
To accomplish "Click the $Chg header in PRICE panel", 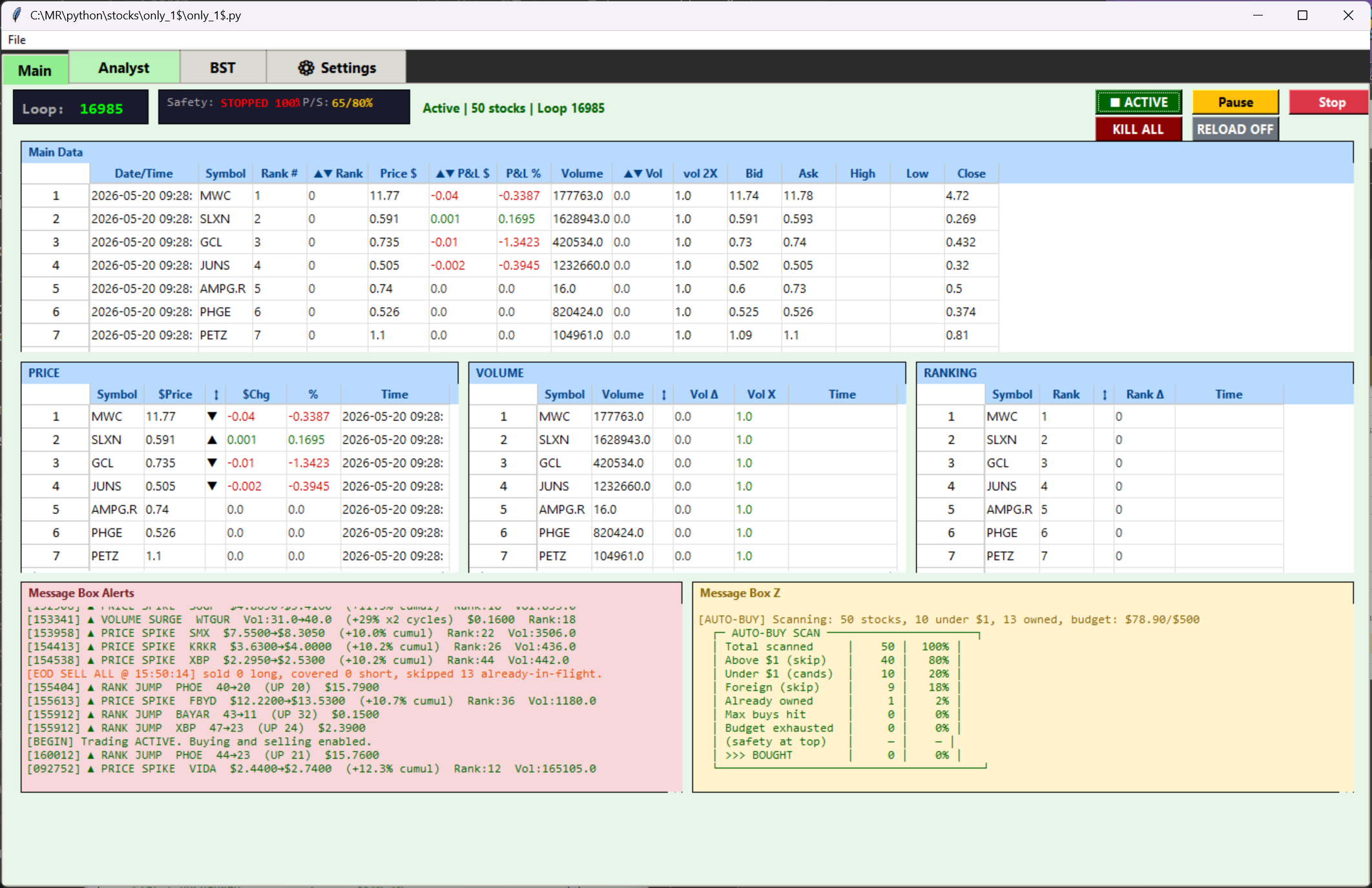I will [x=256, y=395].
